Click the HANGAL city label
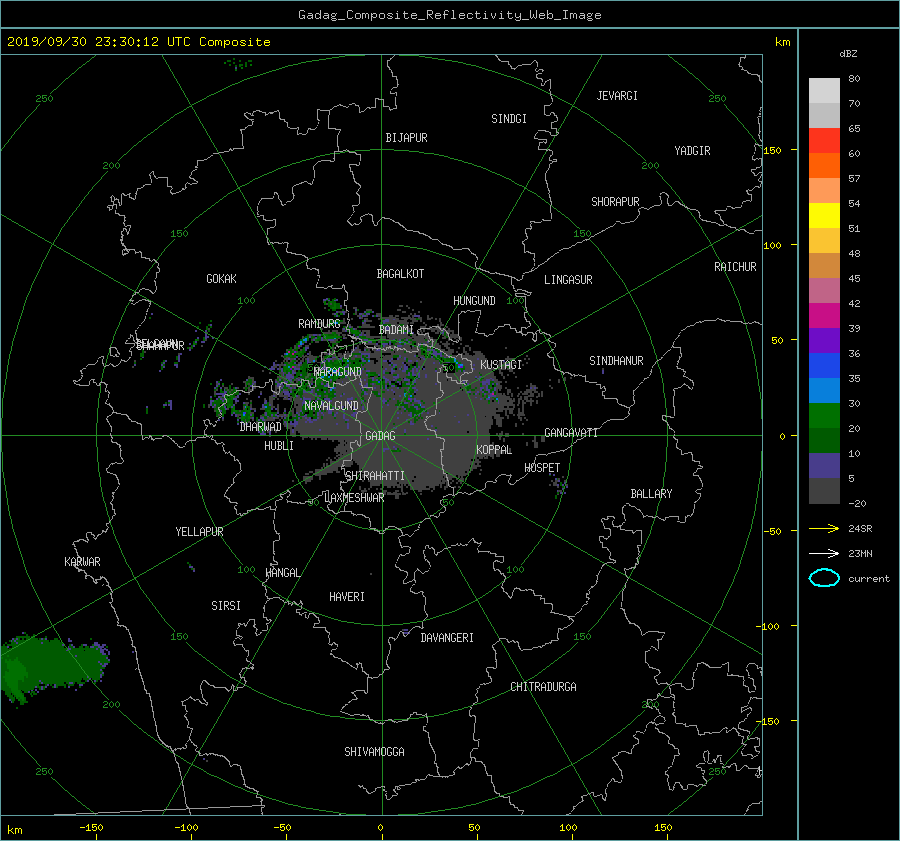Image resolution: width=900 pixels, height=841 pixels. (x=282, y=573)
